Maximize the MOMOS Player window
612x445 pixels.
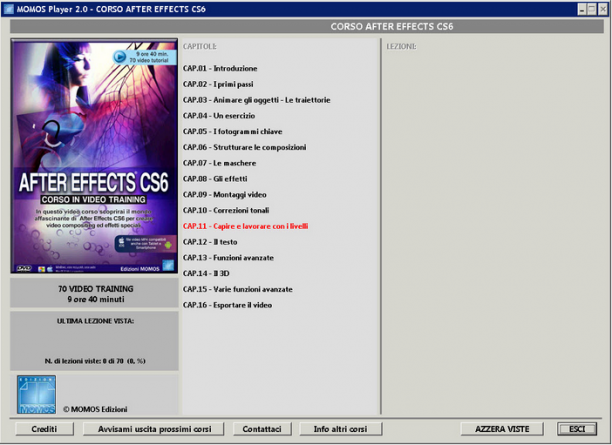(592, 9)
